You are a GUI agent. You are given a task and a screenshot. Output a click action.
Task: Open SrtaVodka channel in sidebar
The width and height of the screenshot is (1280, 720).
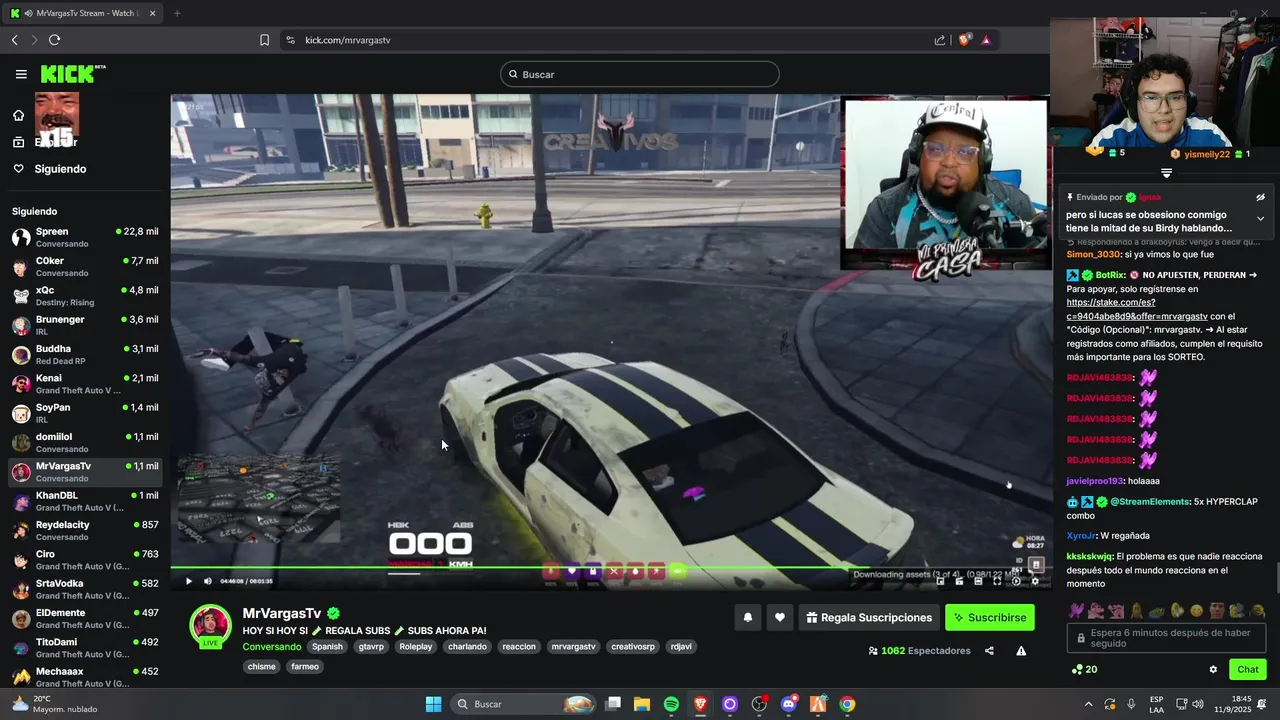(x=85, y=589)
